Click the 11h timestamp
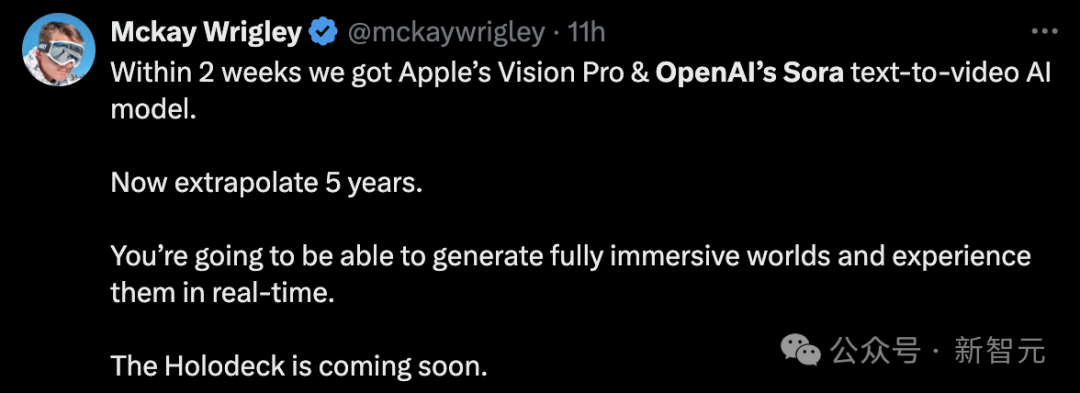 (585, 32)
